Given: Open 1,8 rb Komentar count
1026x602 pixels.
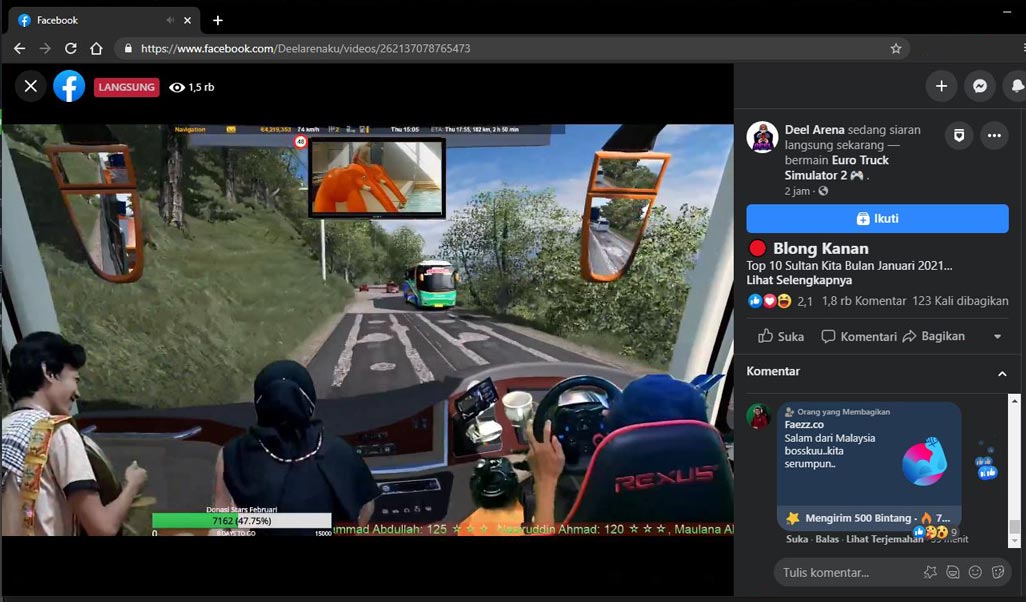Looking at the screenshot, I should pyautogui.click(x=864, y=301).
